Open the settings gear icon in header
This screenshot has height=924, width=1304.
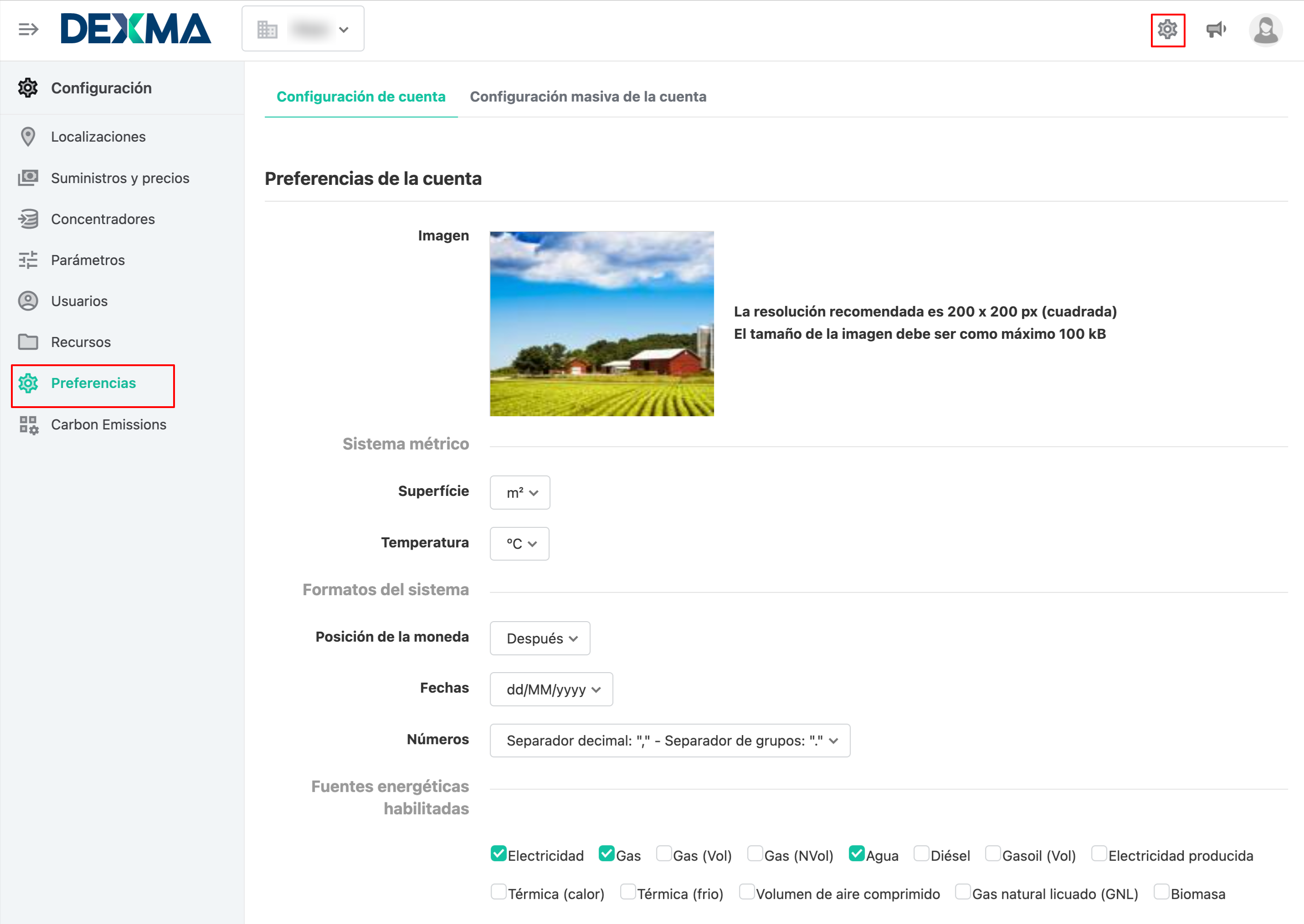(1167, 29)
